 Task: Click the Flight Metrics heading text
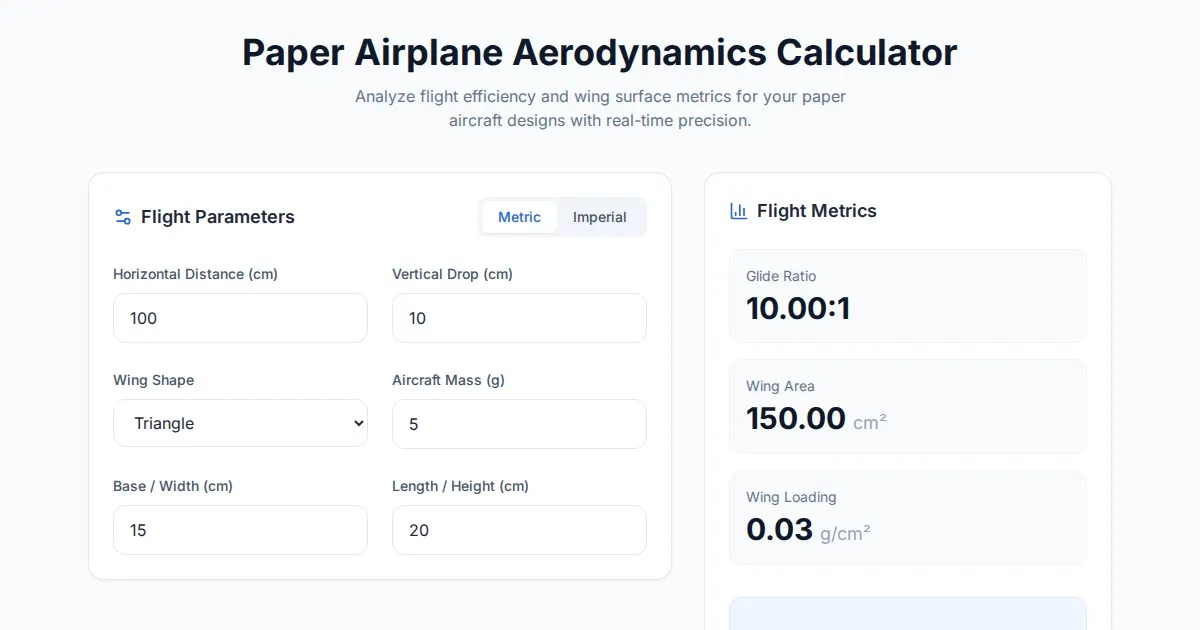[x=816, y=211]
